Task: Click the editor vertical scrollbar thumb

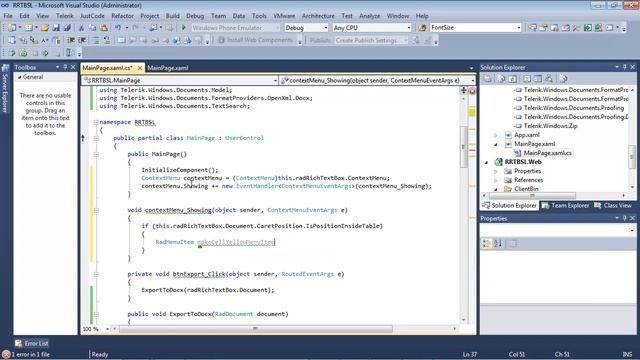Action: (x=464, y=146)
